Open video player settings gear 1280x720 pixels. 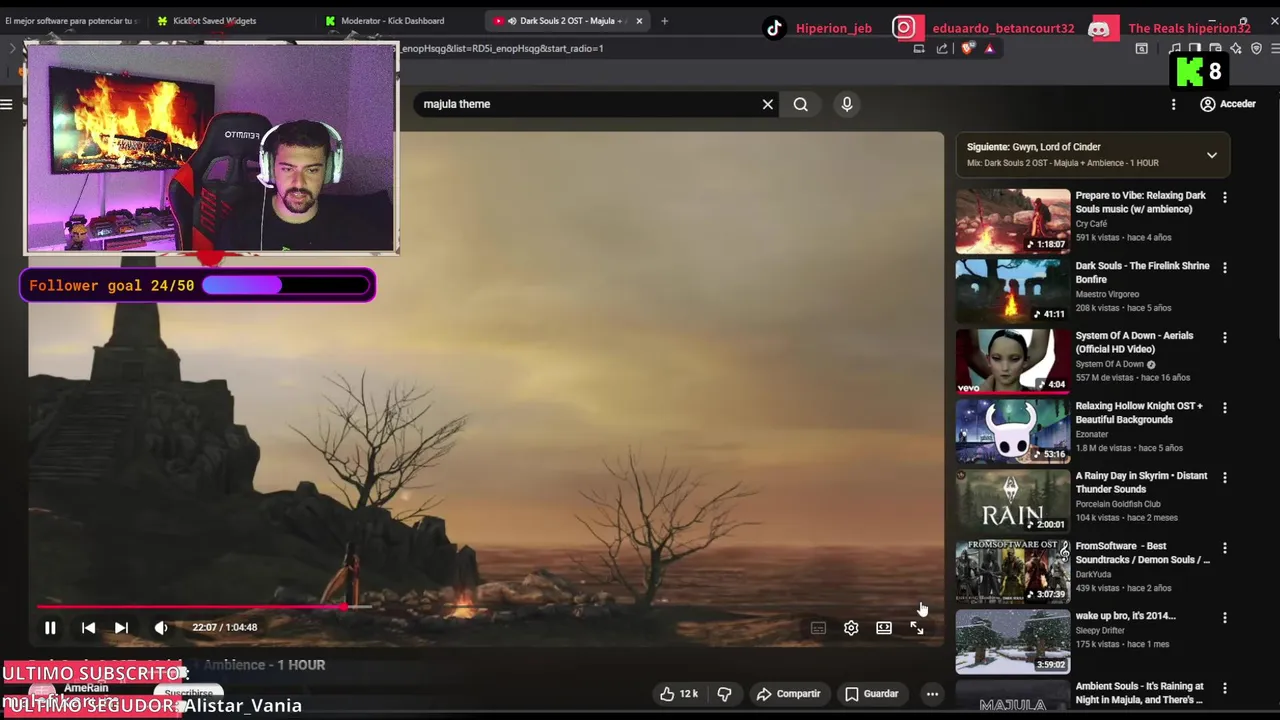point(851,628)
